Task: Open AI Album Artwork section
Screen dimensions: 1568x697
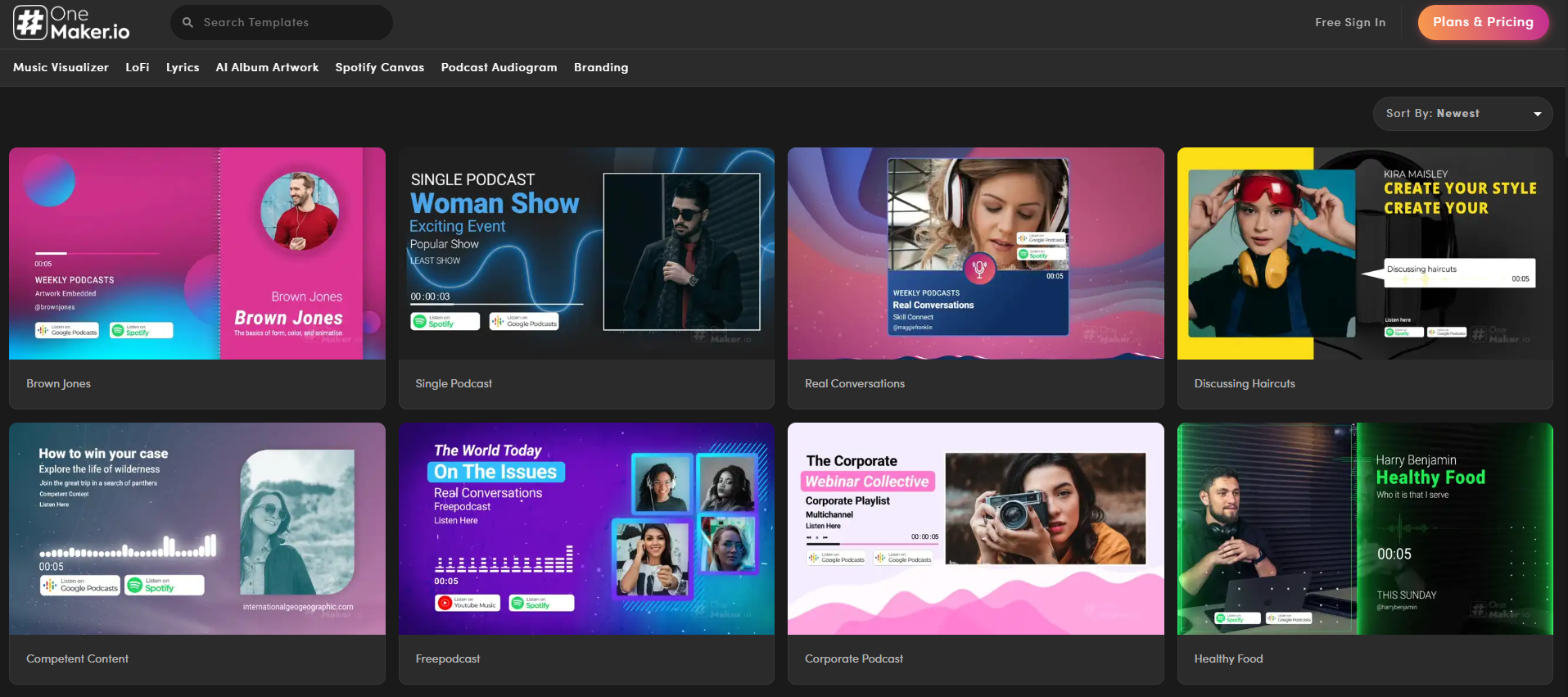Action: pos(267,68)
